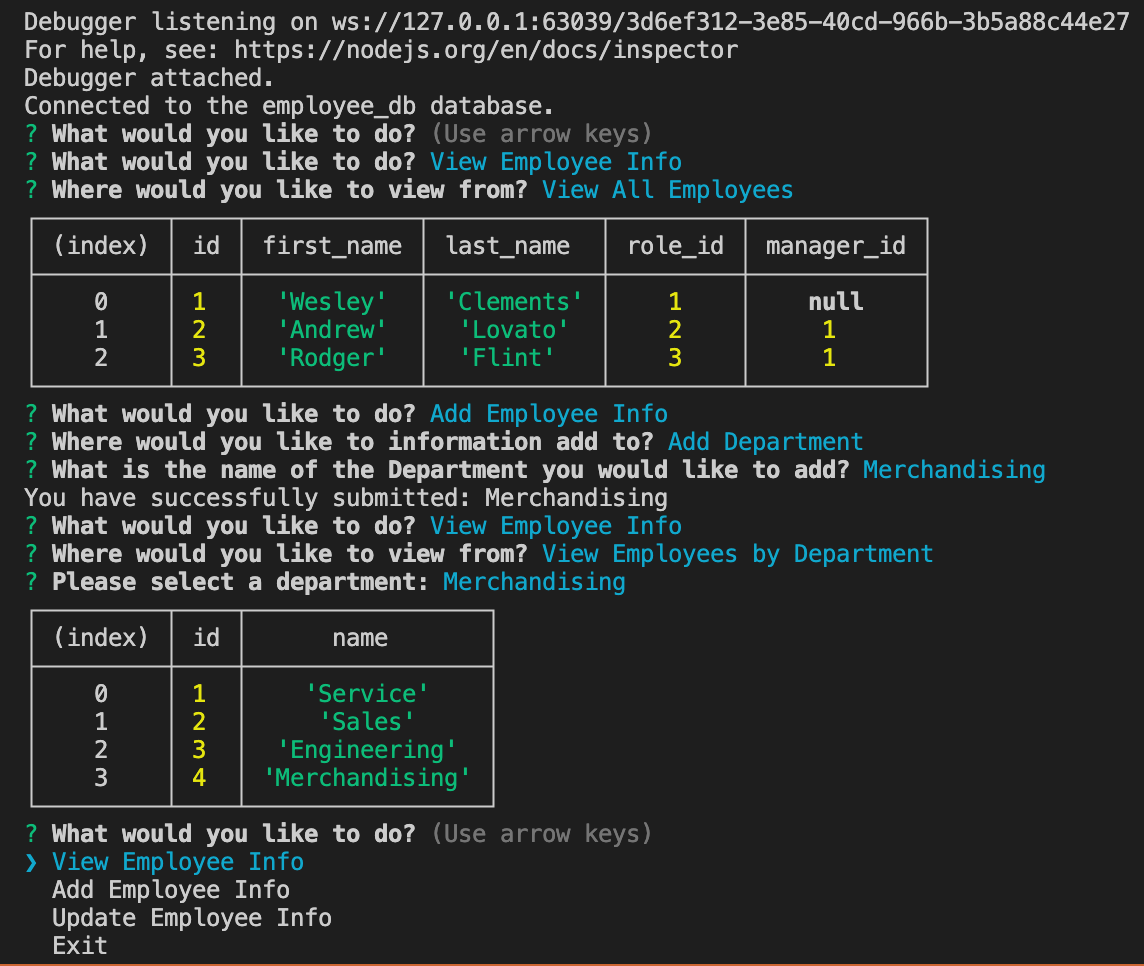
Task: Pick Update Employee Info option
Action: 192,918
